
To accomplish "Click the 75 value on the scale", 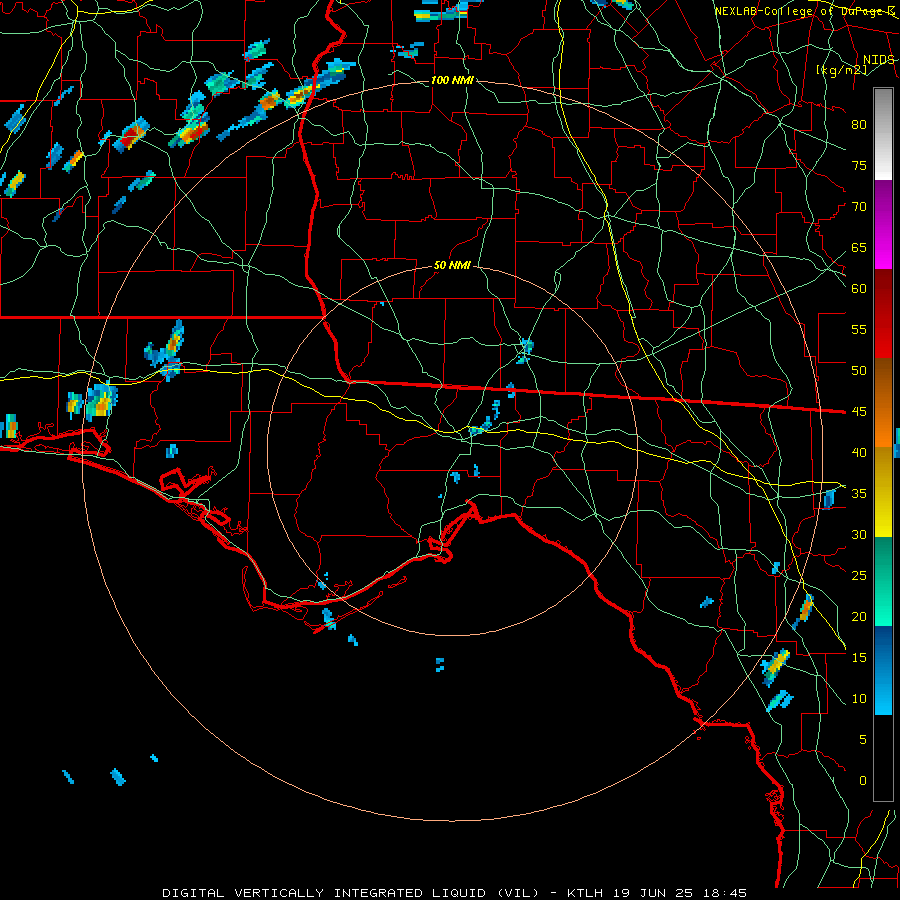I will (x=859, y=166).
